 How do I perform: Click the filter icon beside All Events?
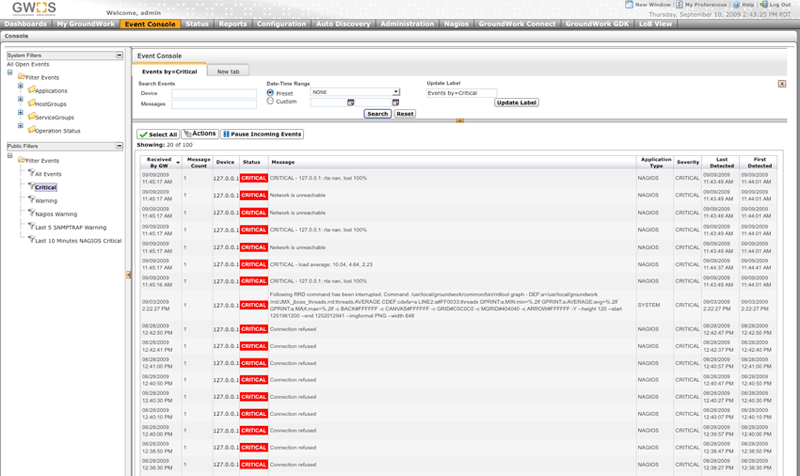(31, 173)
